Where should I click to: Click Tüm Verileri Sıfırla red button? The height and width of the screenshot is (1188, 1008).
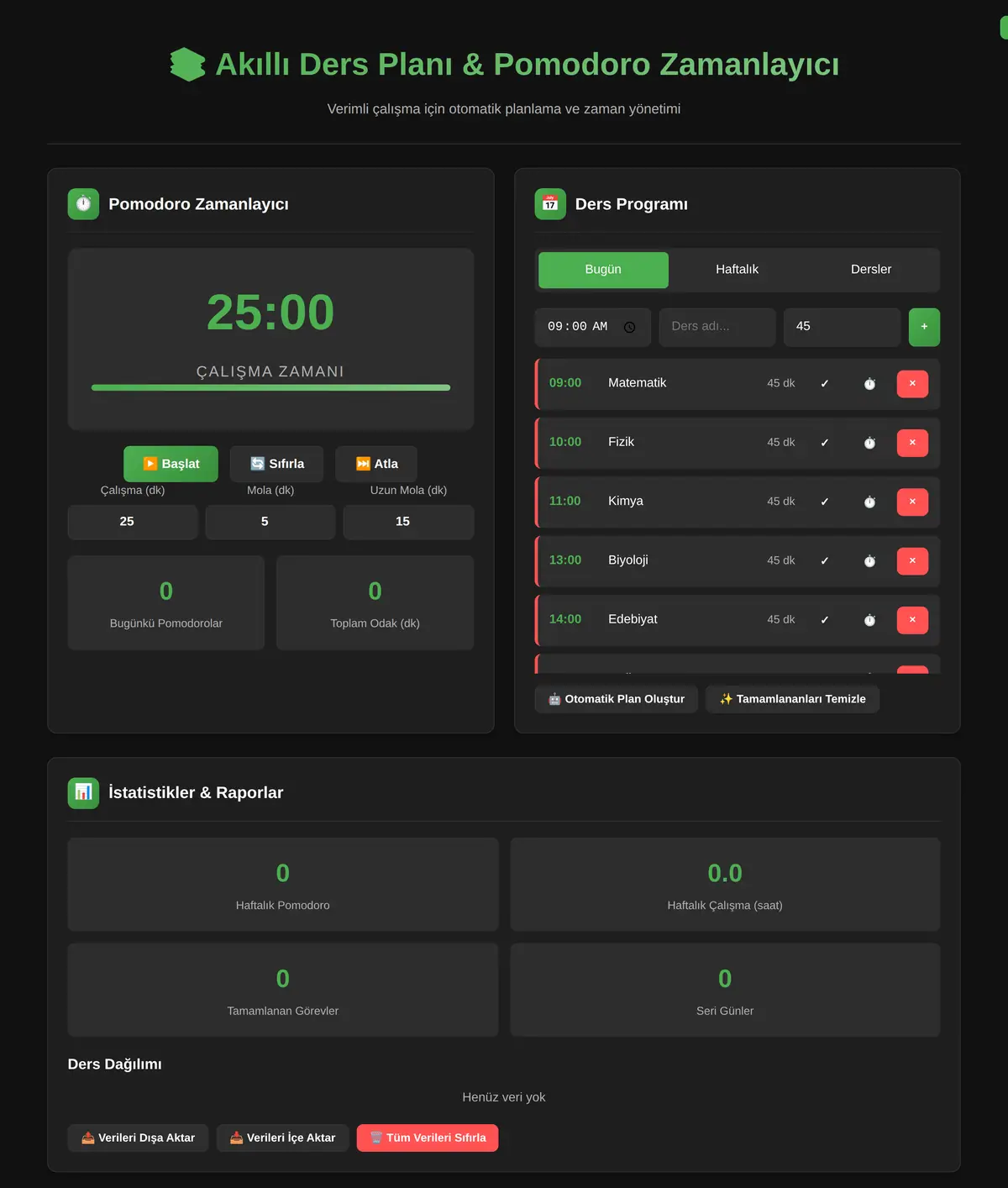tap(428, 1138)
